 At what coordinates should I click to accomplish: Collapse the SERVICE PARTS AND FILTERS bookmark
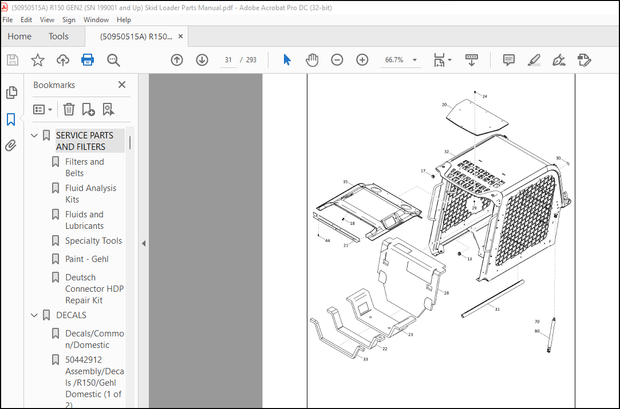pyautogui.click(x=34, y=136)
